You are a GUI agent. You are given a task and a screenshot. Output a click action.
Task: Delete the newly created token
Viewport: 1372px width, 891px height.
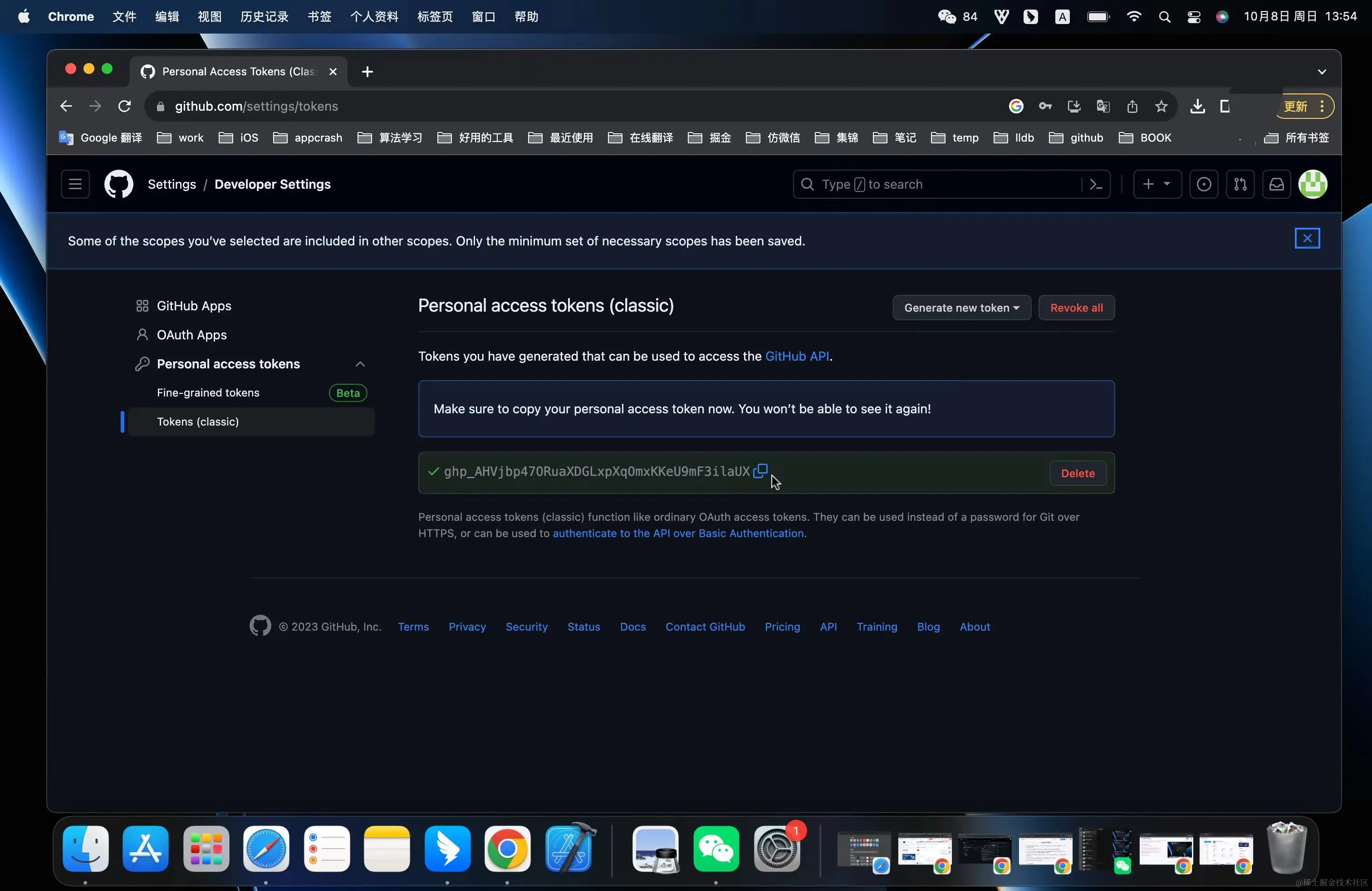[x=1077, y=473]
